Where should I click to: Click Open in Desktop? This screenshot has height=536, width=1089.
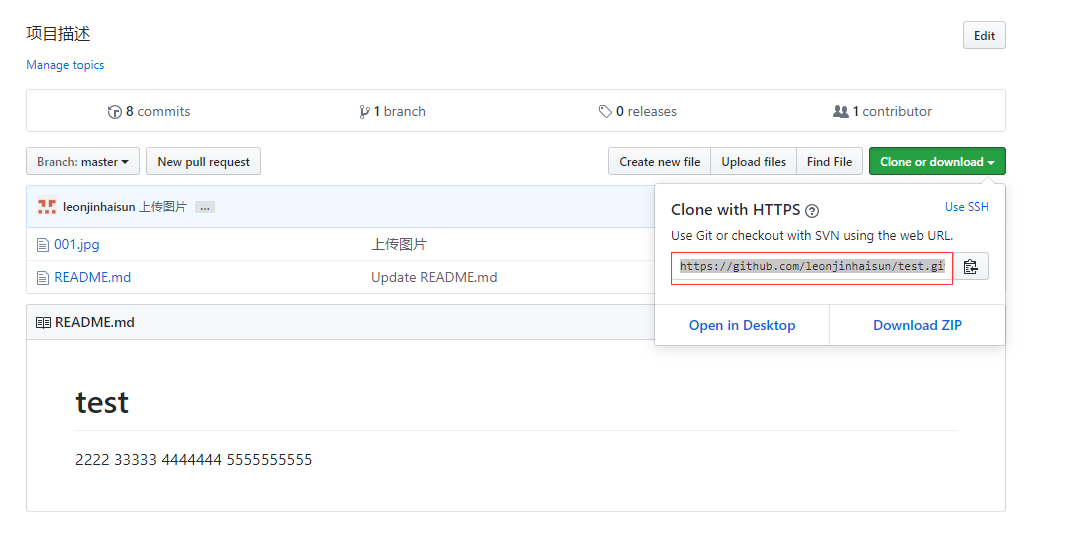click(x=742, y=325)
